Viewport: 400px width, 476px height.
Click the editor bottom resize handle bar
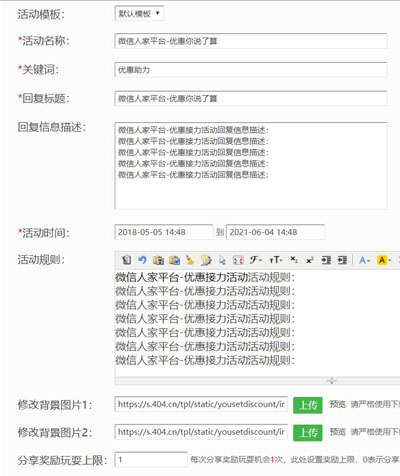pos(257,381)
